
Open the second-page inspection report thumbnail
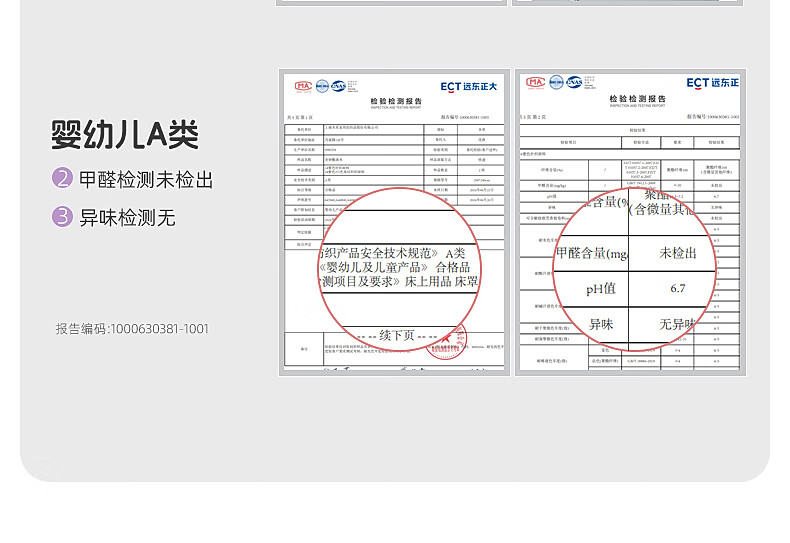[x=630, y=223]
